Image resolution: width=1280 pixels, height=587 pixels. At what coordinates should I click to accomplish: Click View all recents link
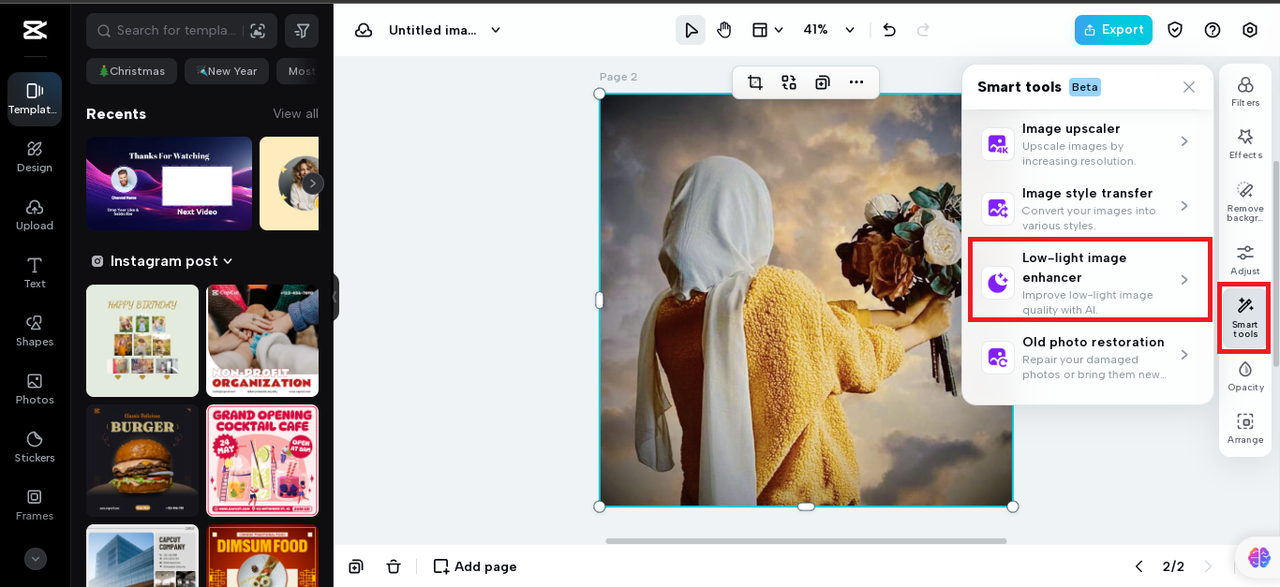[x=296, y=114]
